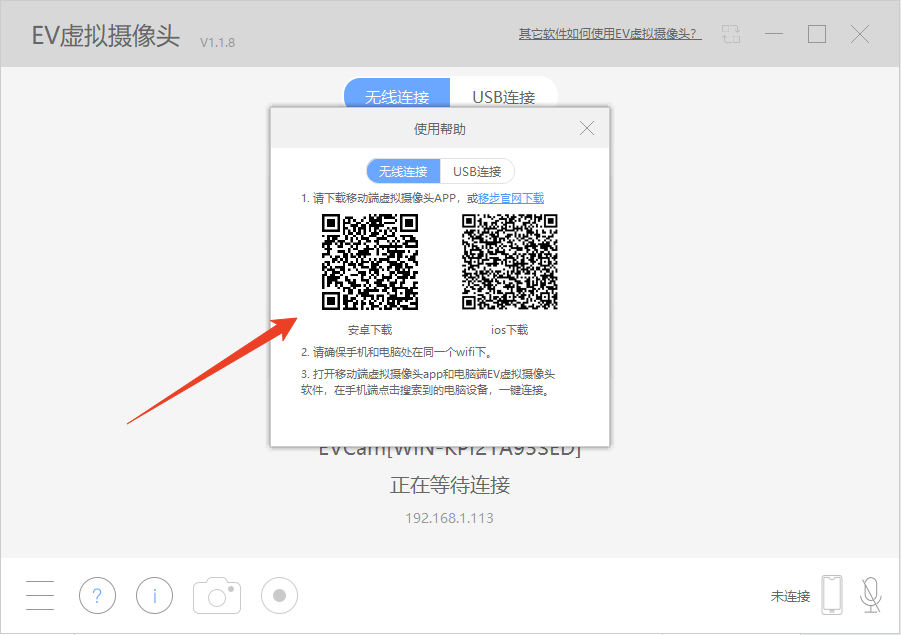Close the 使用帮助 dialog
Image resolution: width=901 pixels, height=635 pixels.
[587, 128]
